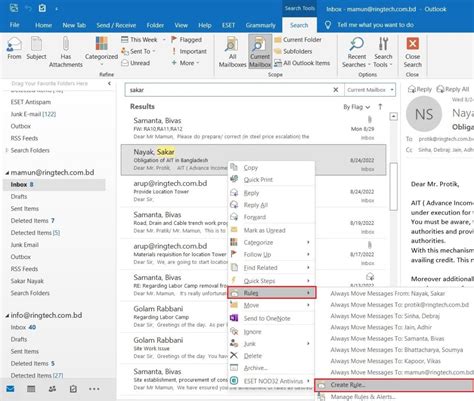Open the Quick Steps submenu

point(271,281)
